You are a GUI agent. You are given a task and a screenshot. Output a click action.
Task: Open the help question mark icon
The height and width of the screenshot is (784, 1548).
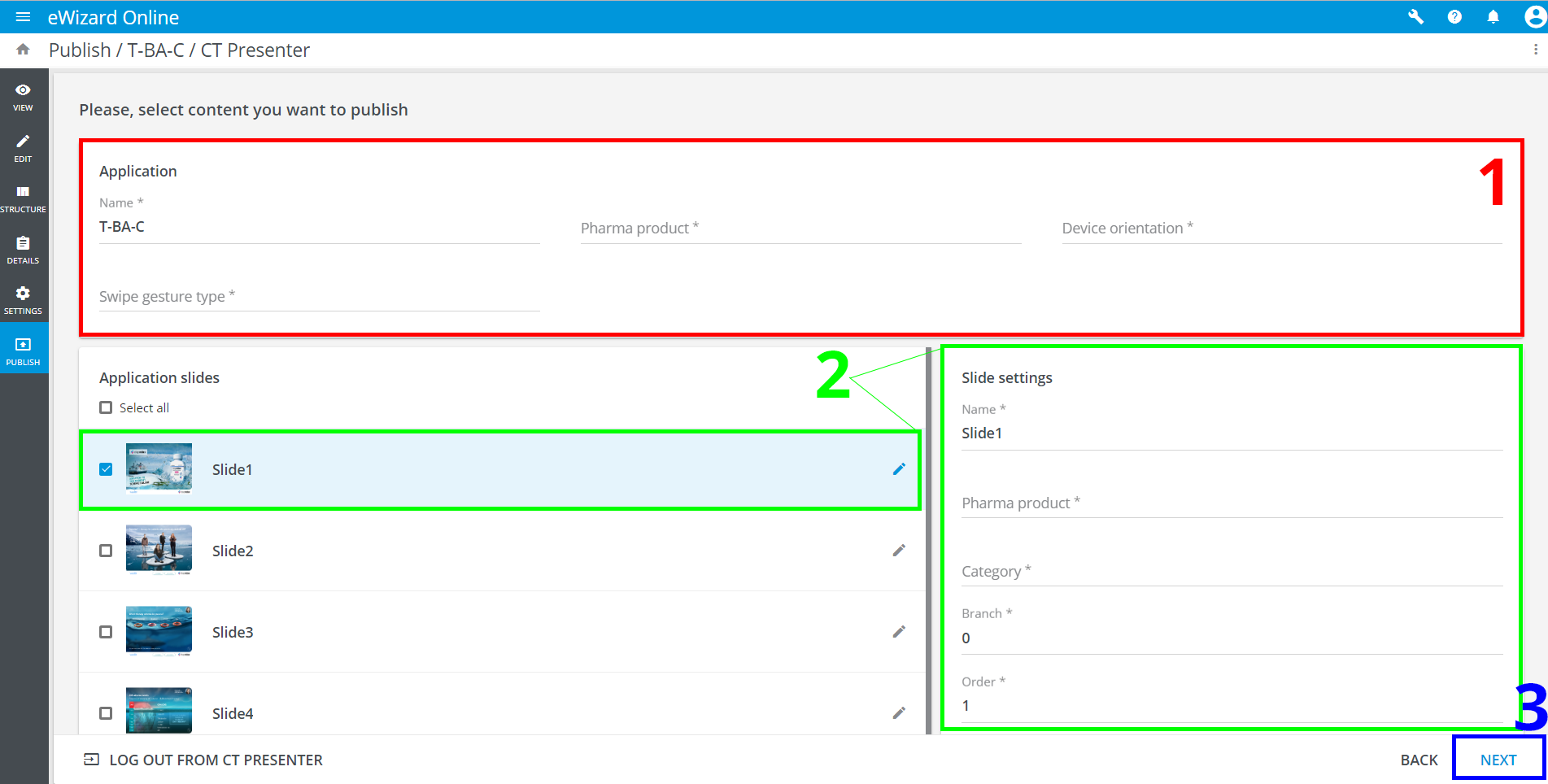pyautogui.click(x=1454, y=17)
